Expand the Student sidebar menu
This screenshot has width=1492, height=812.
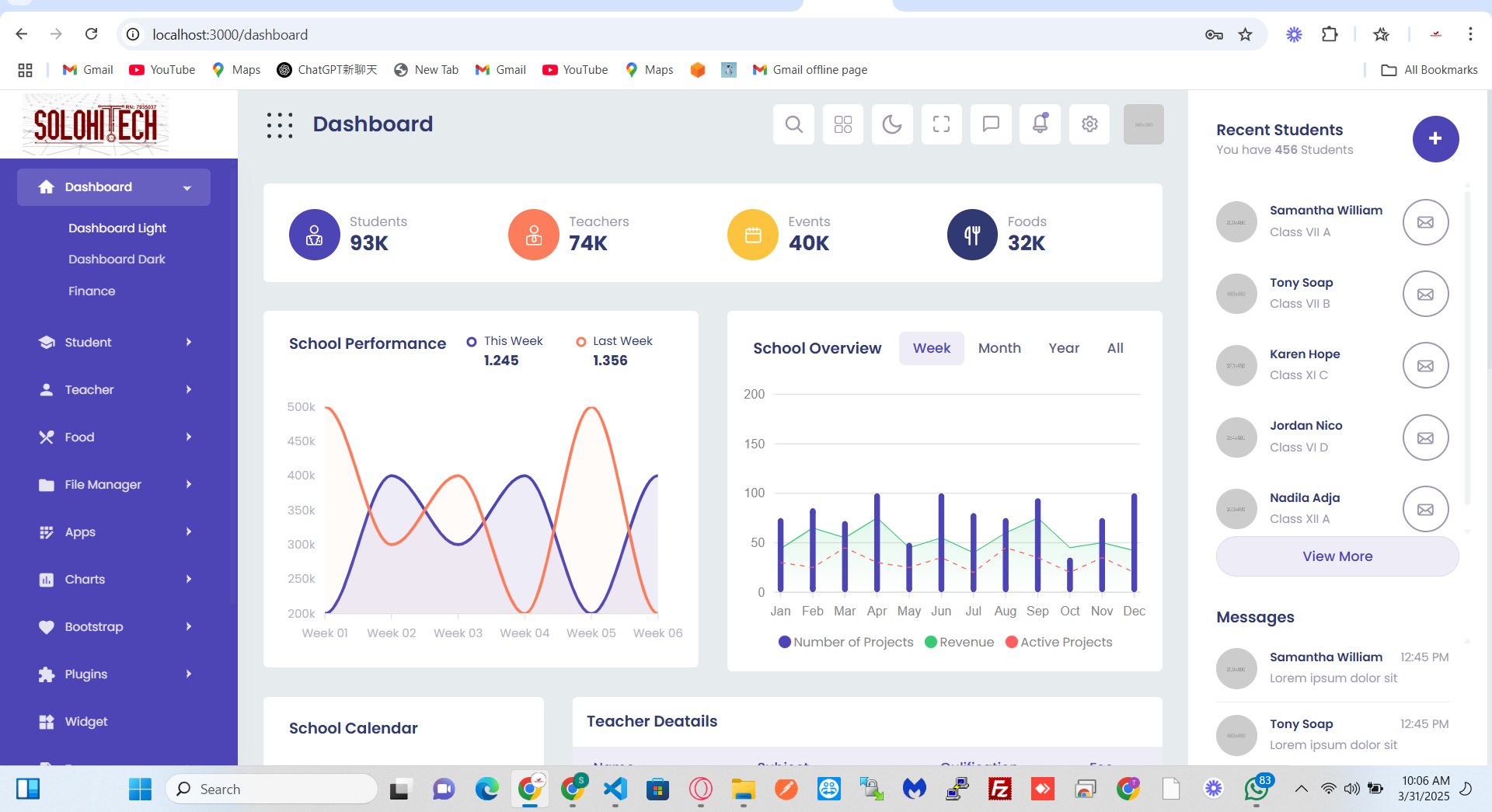pos(115,343)
